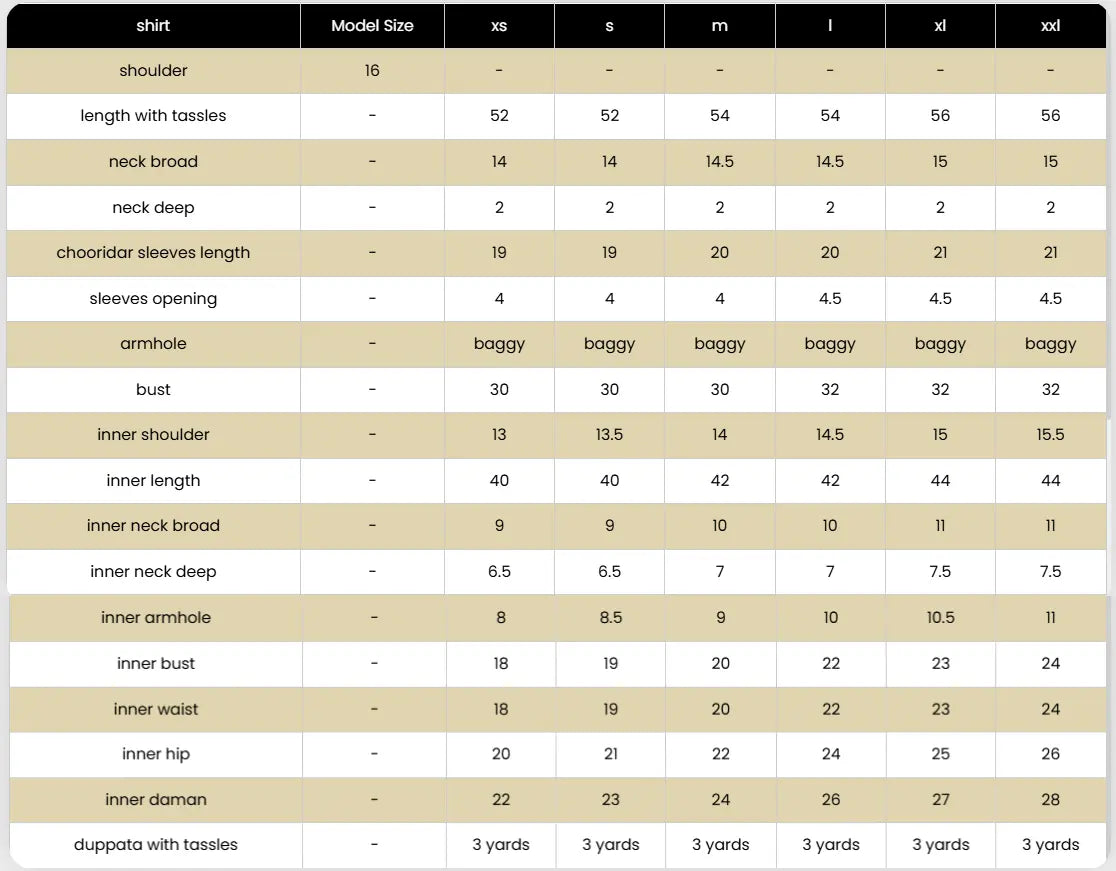The image size is (1116, 871).
Task: Click the 'duppata with tassles' row label
Action: point(156,845)
